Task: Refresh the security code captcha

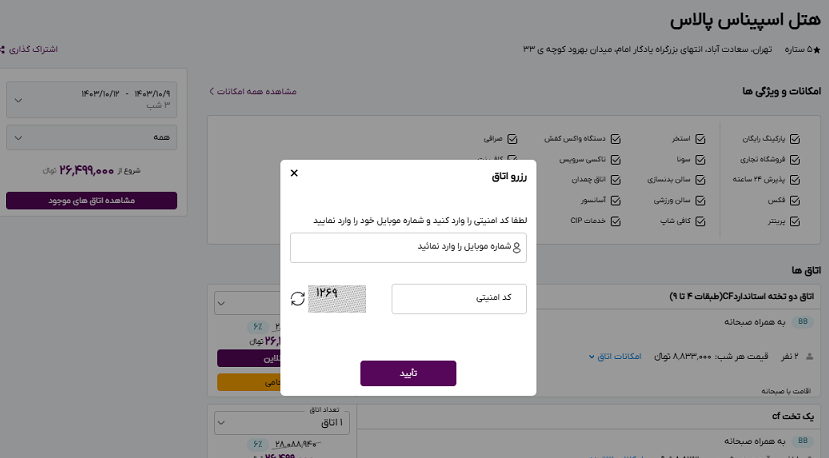Action: pos(297,299)
